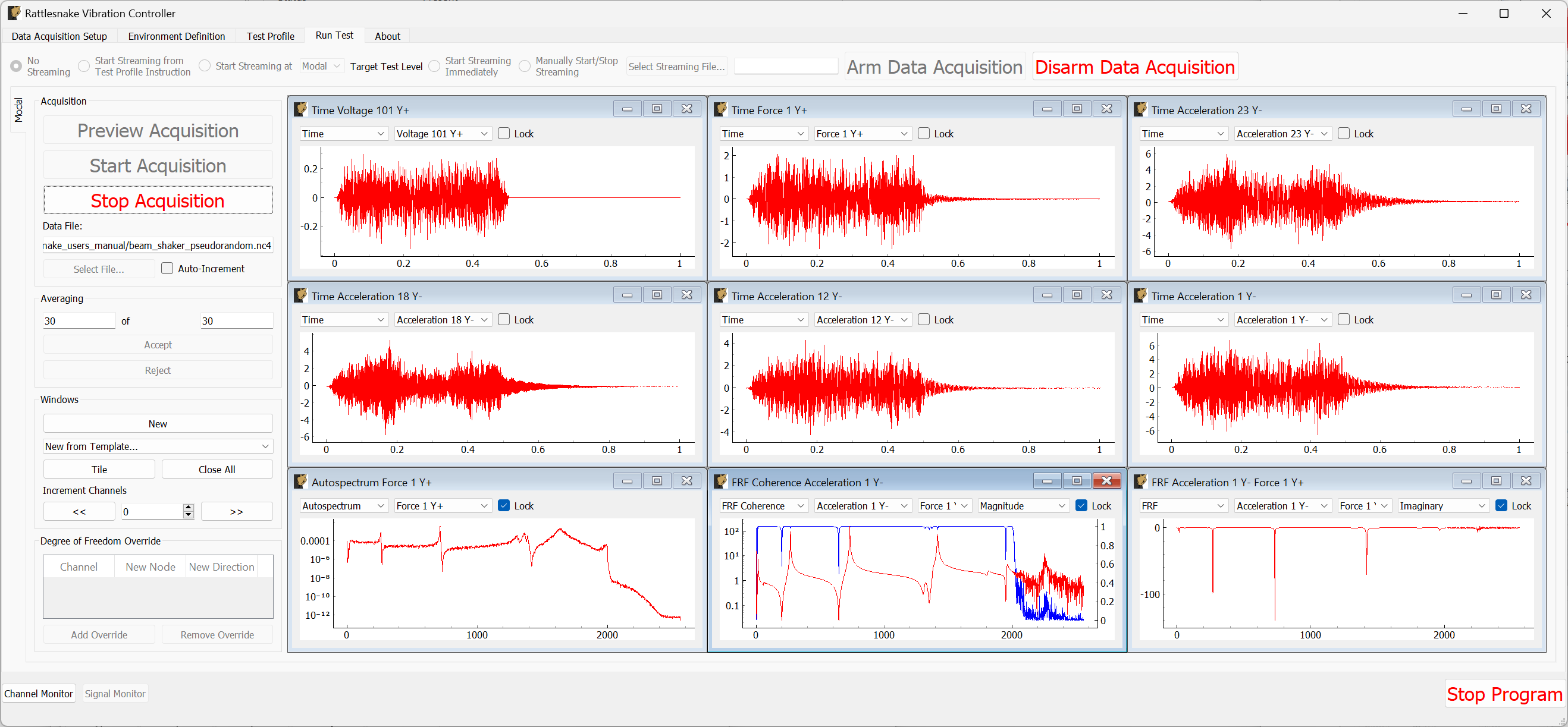
Task: Minimize the Time Force 1 Y+ plot window
Action: 1047,108
